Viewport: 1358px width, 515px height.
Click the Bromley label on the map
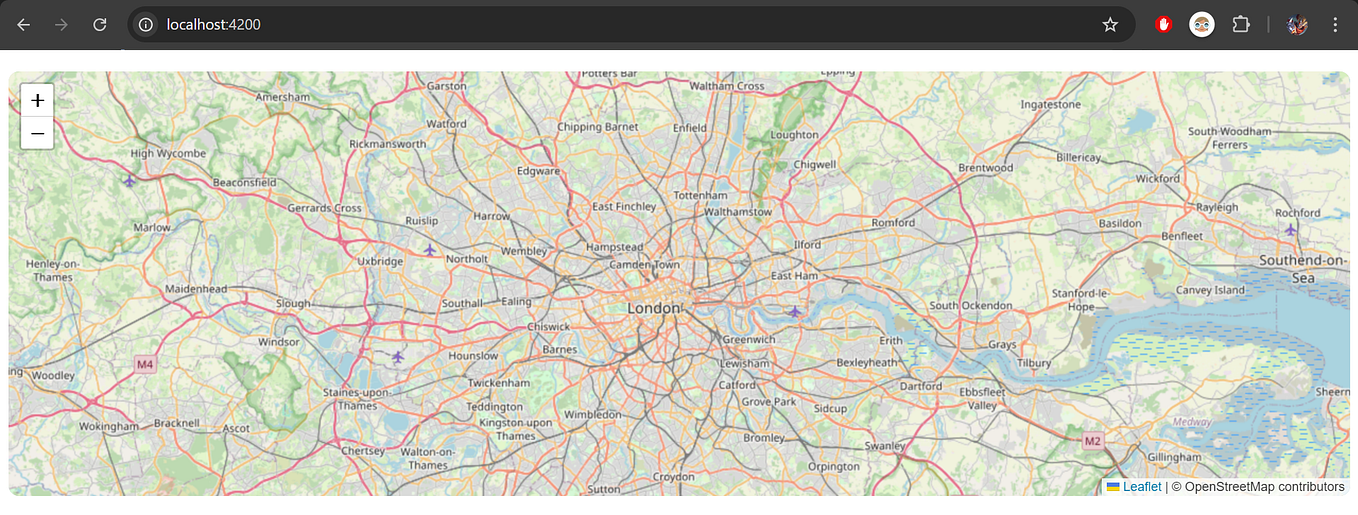click(765, 438)
